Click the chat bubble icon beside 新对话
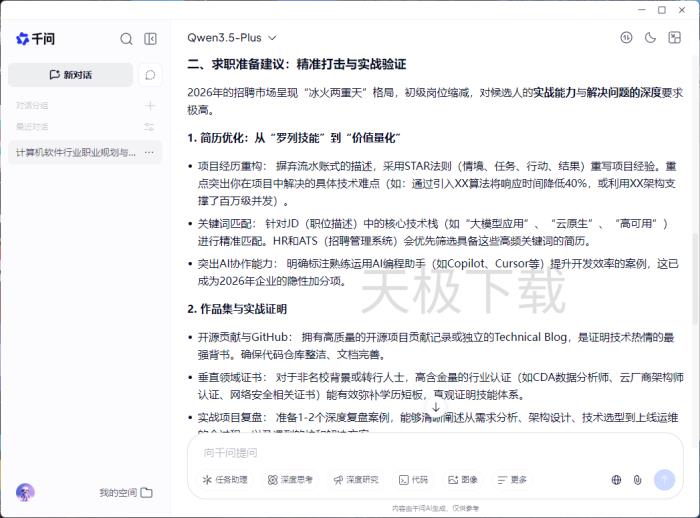 [x=151, y=75]
